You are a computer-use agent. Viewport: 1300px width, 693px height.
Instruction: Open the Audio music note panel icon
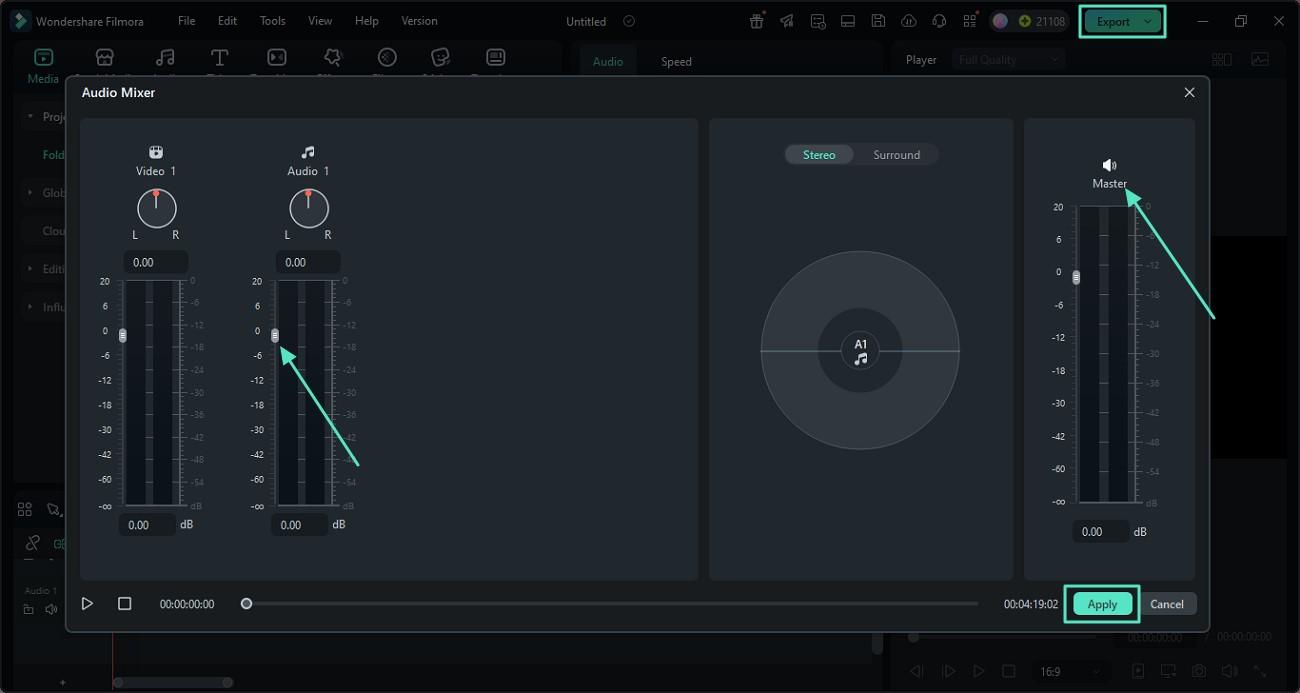coord(165,58)
